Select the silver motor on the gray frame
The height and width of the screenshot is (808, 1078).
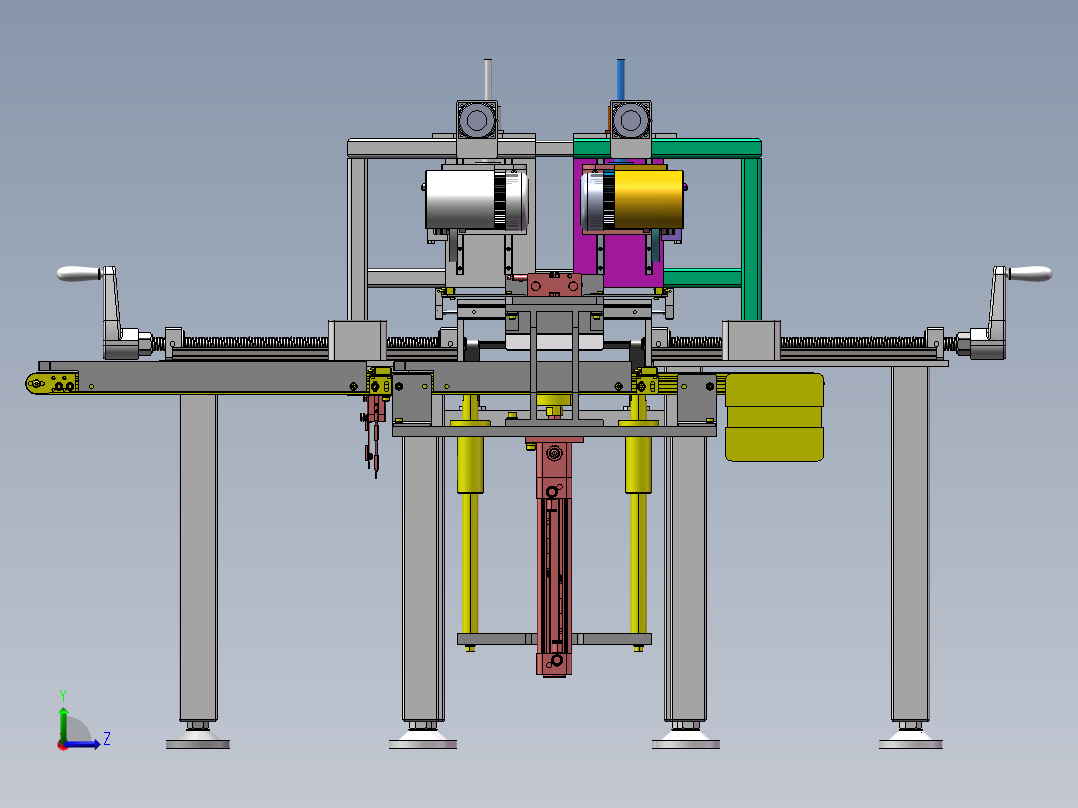click(460, 199)
